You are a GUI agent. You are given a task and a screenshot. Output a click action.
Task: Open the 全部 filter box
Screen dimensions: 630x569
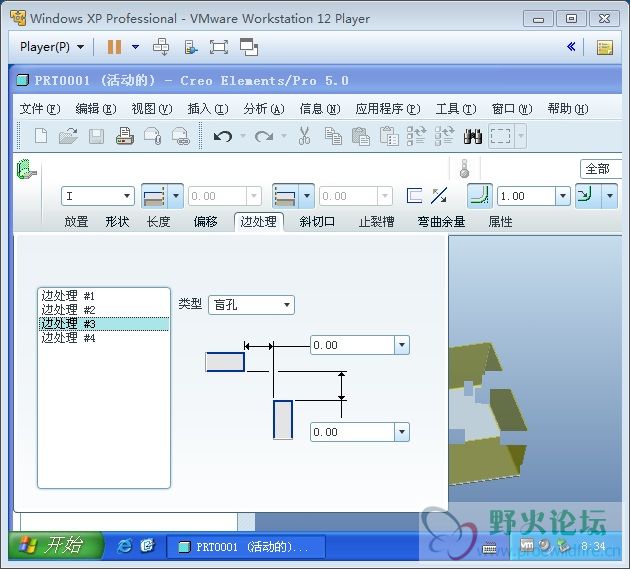600,169
